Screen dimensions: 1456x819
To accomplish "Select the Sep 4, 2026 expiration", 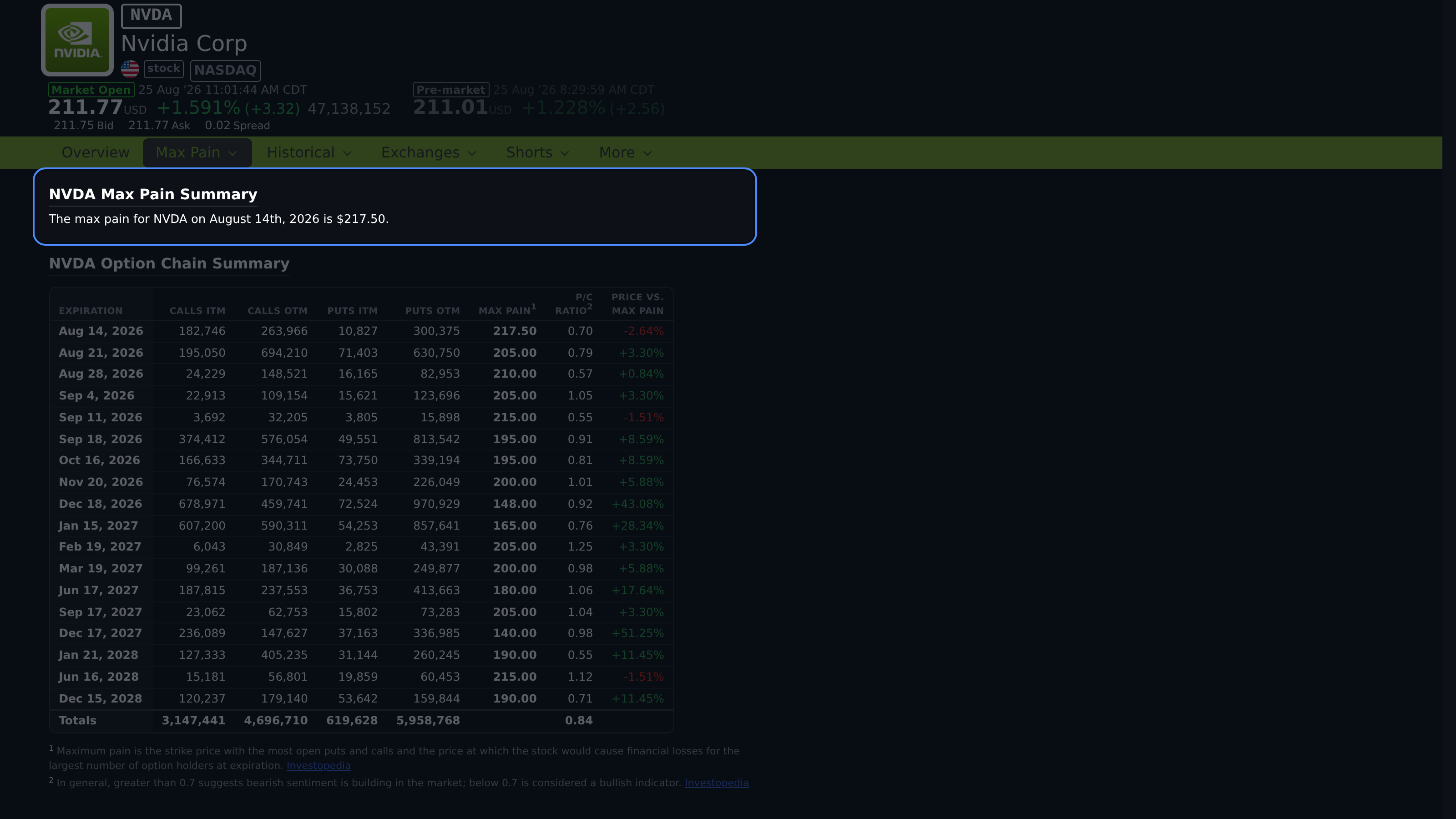I will click(96, 396).
